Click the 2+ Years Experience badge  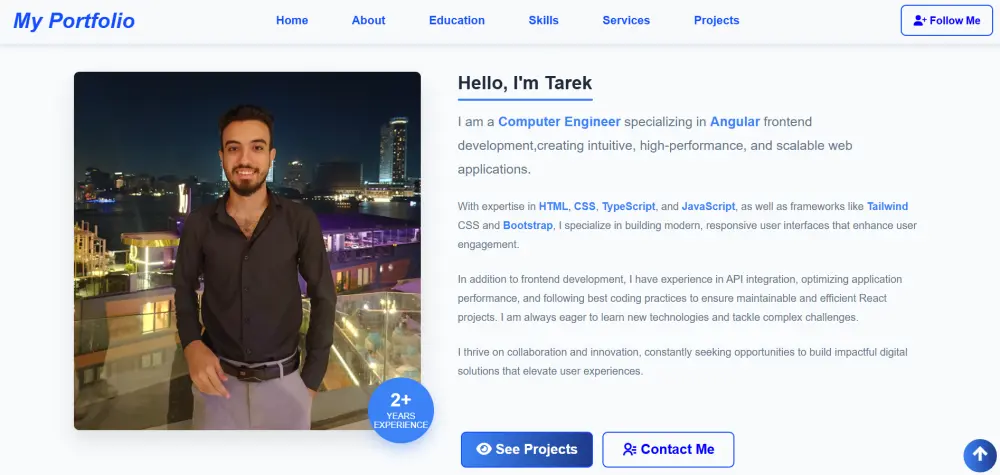click(401, 411)
